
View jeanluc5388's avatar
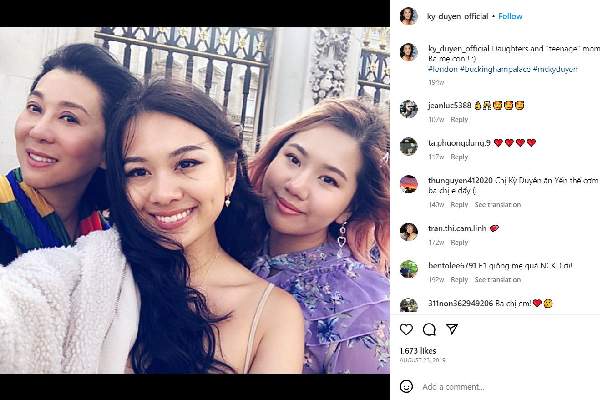coord(408,109)
